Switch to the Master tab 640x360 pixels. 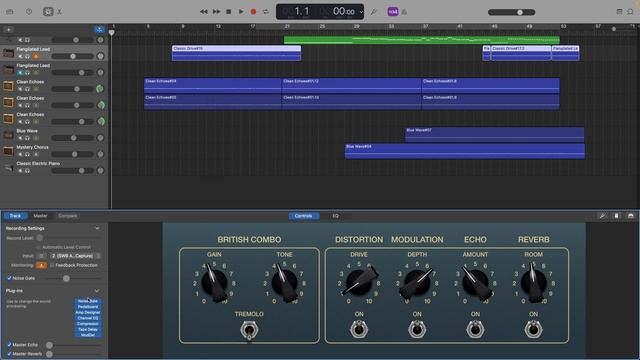click(40, 216)
